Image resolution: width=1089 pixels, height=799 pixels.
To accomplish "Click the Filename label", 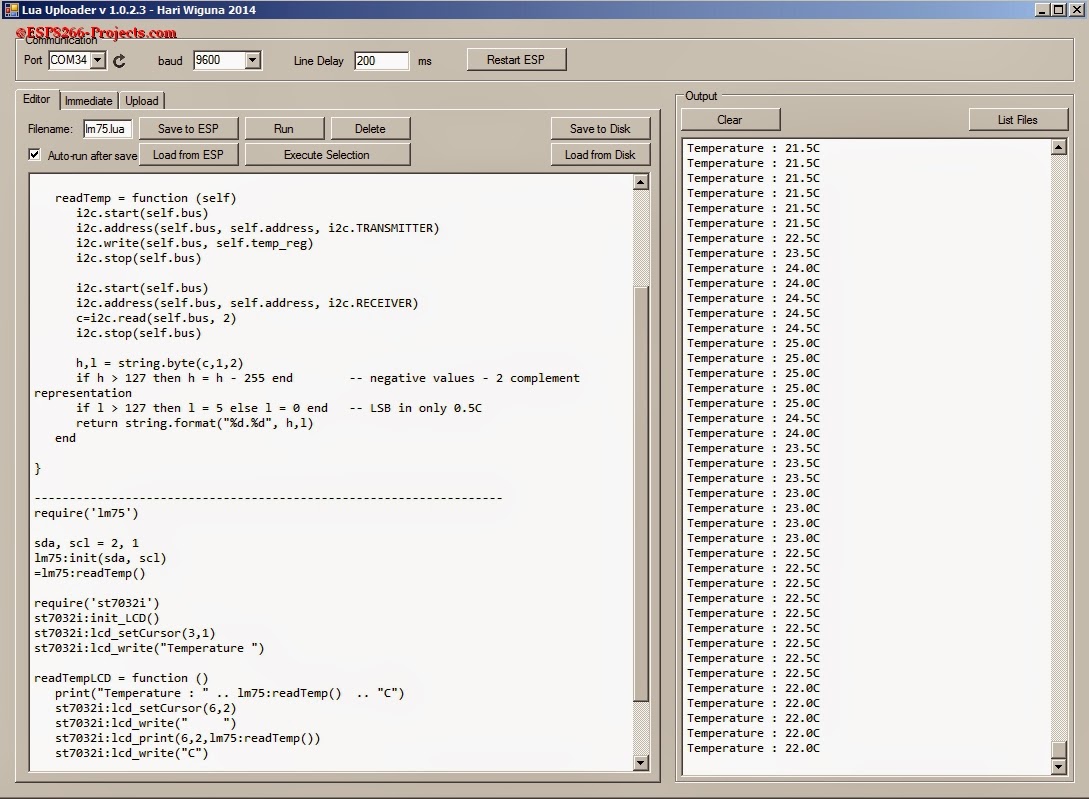I will pyautogui.click(x=50, y=129).
